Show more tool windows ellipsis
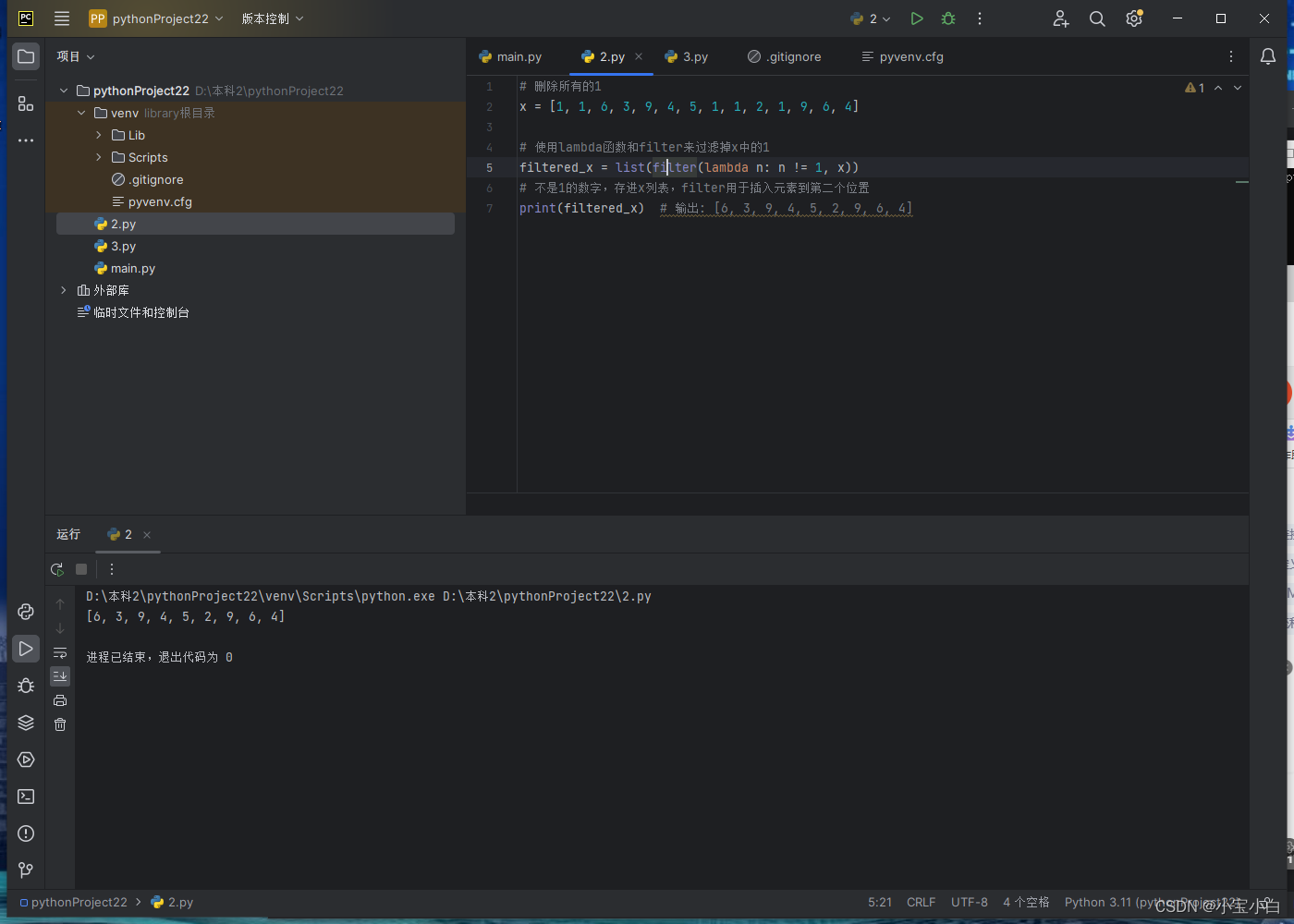The height and width of the screenshot is (924, 1294). coord(26,140)
